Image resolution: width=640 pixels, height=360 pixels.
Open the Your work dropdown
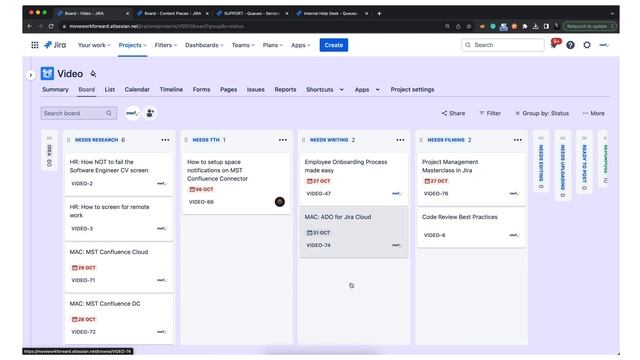pyautogui.click(x=94, y=45)
